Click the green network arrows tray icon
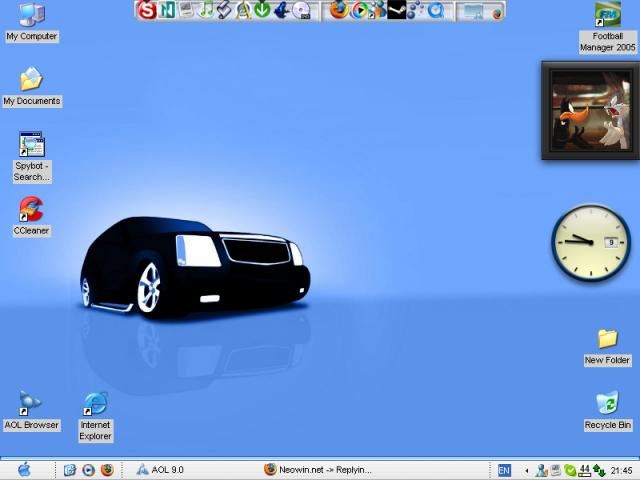 (x=598, y=470)
